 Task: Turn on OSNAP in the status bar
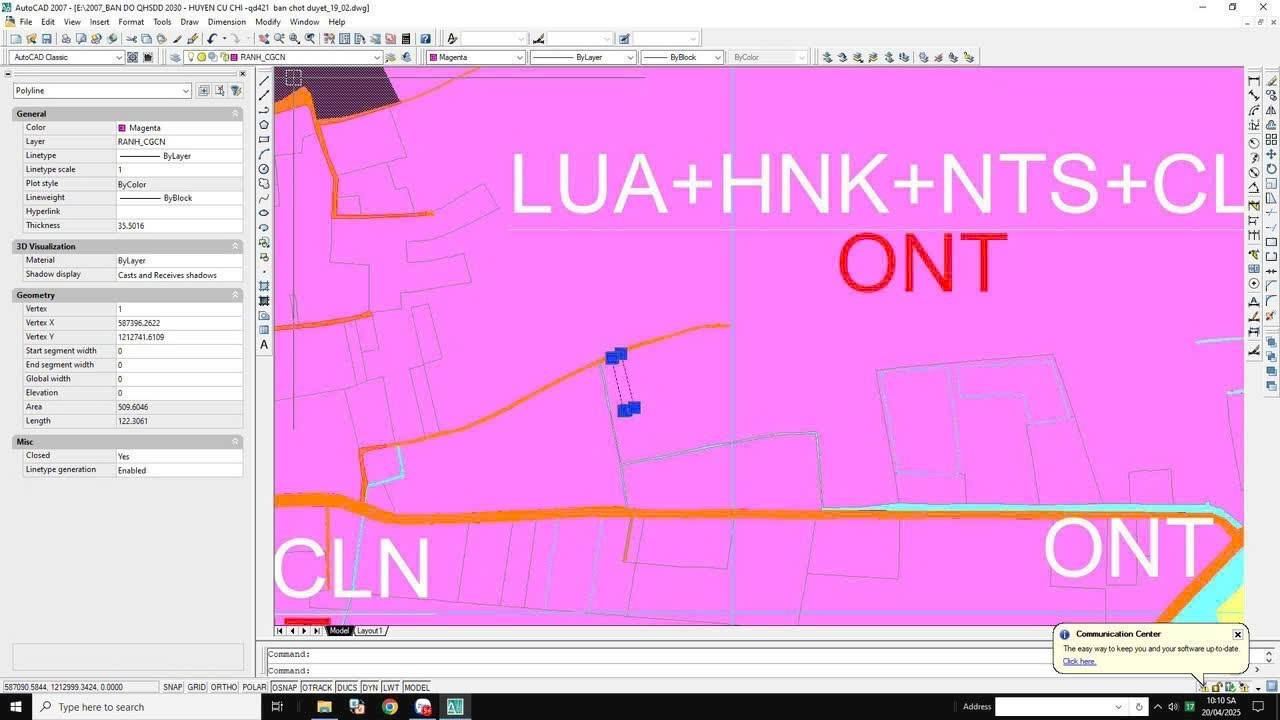(284, 687)
